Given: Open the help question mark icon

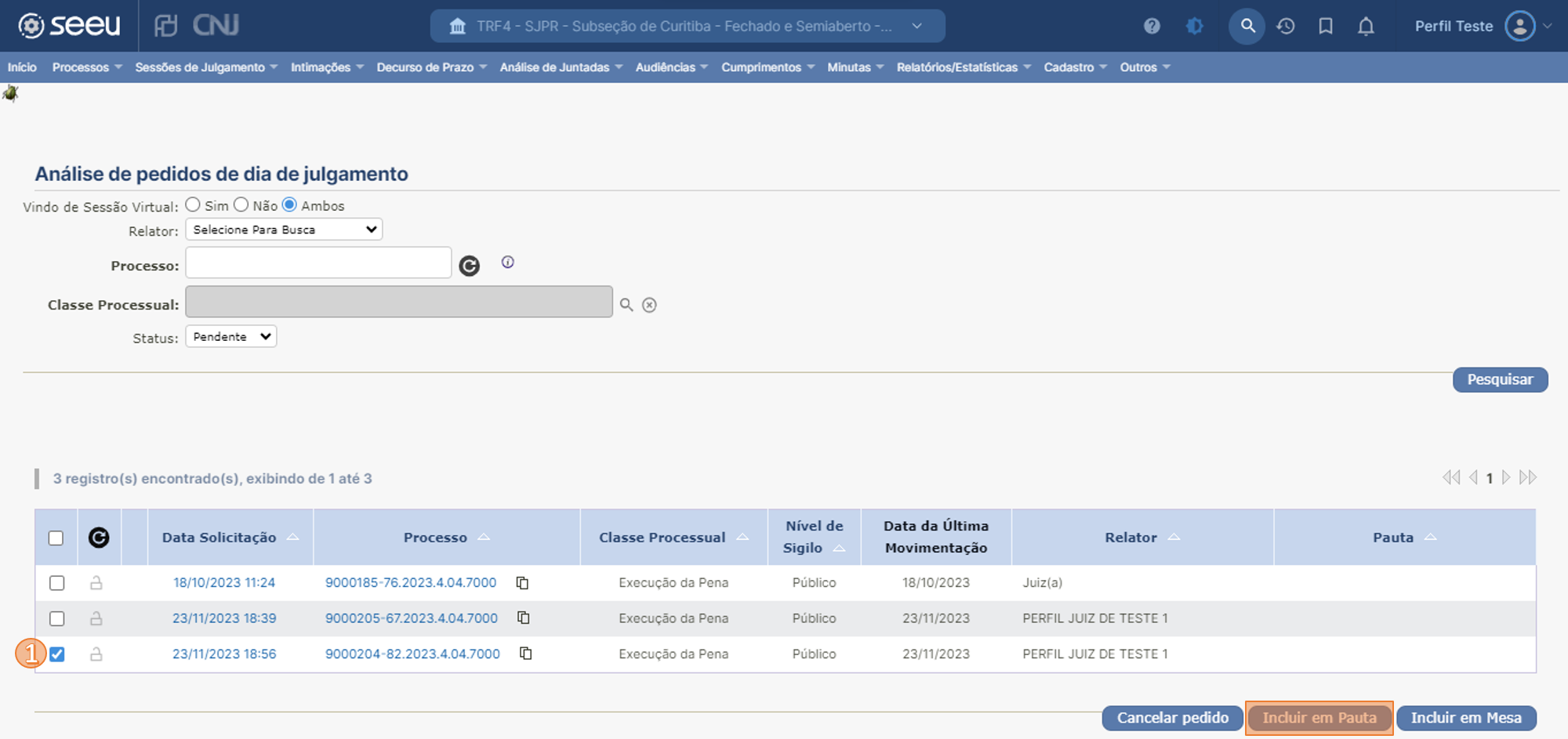Looking at the screenshot, I should pyautogui.click(x=1152, y=26).
